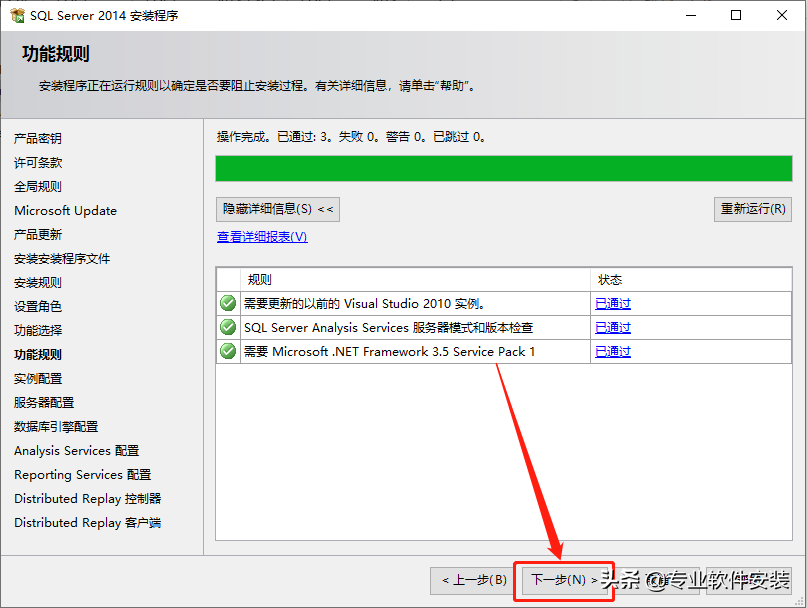Select Microsoft Update step in sidebar
Viewport: 807px width, 608px height.
click(65, 211)
